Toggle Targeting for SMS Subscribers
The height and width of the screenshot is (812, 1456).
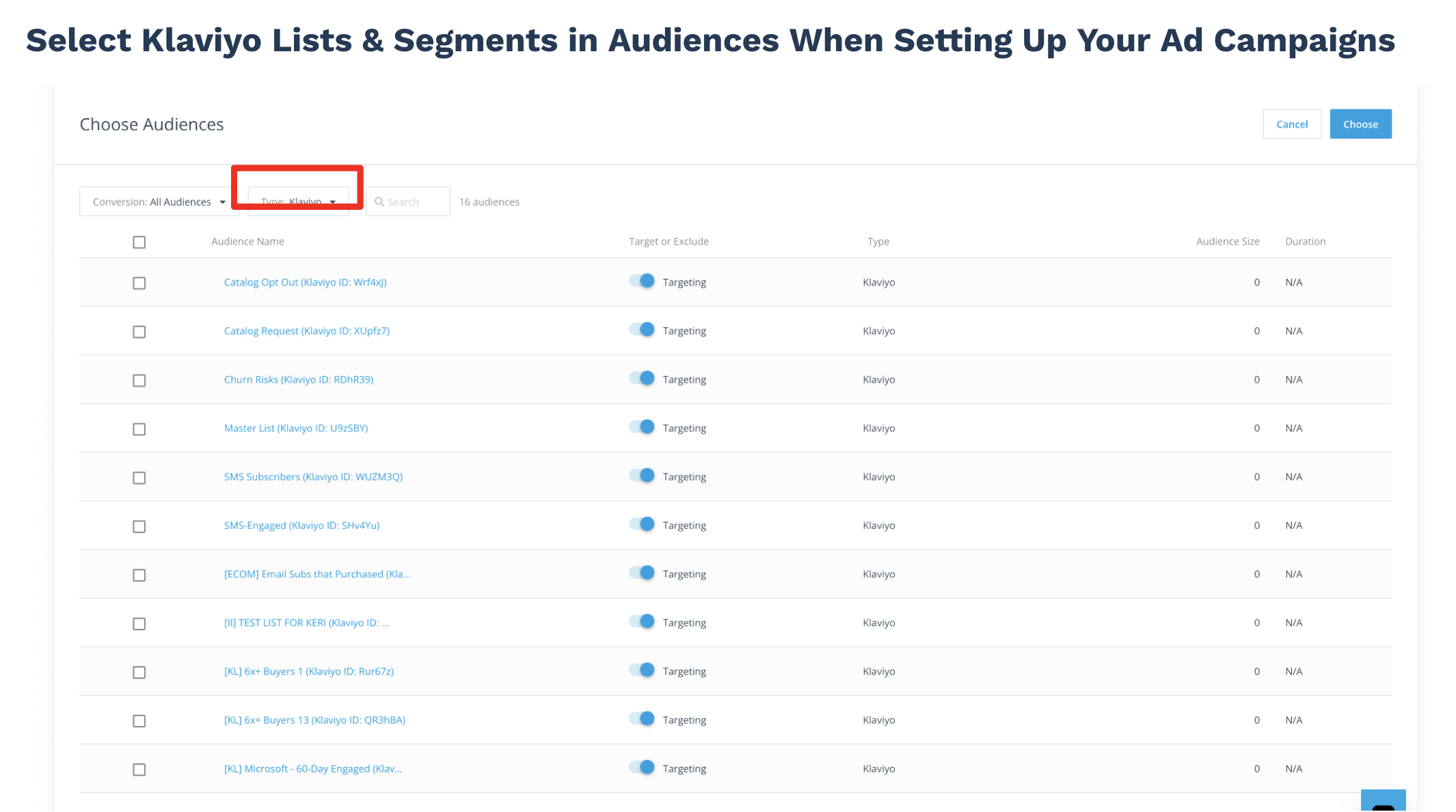pyautogui.click(x=643, y=475)
